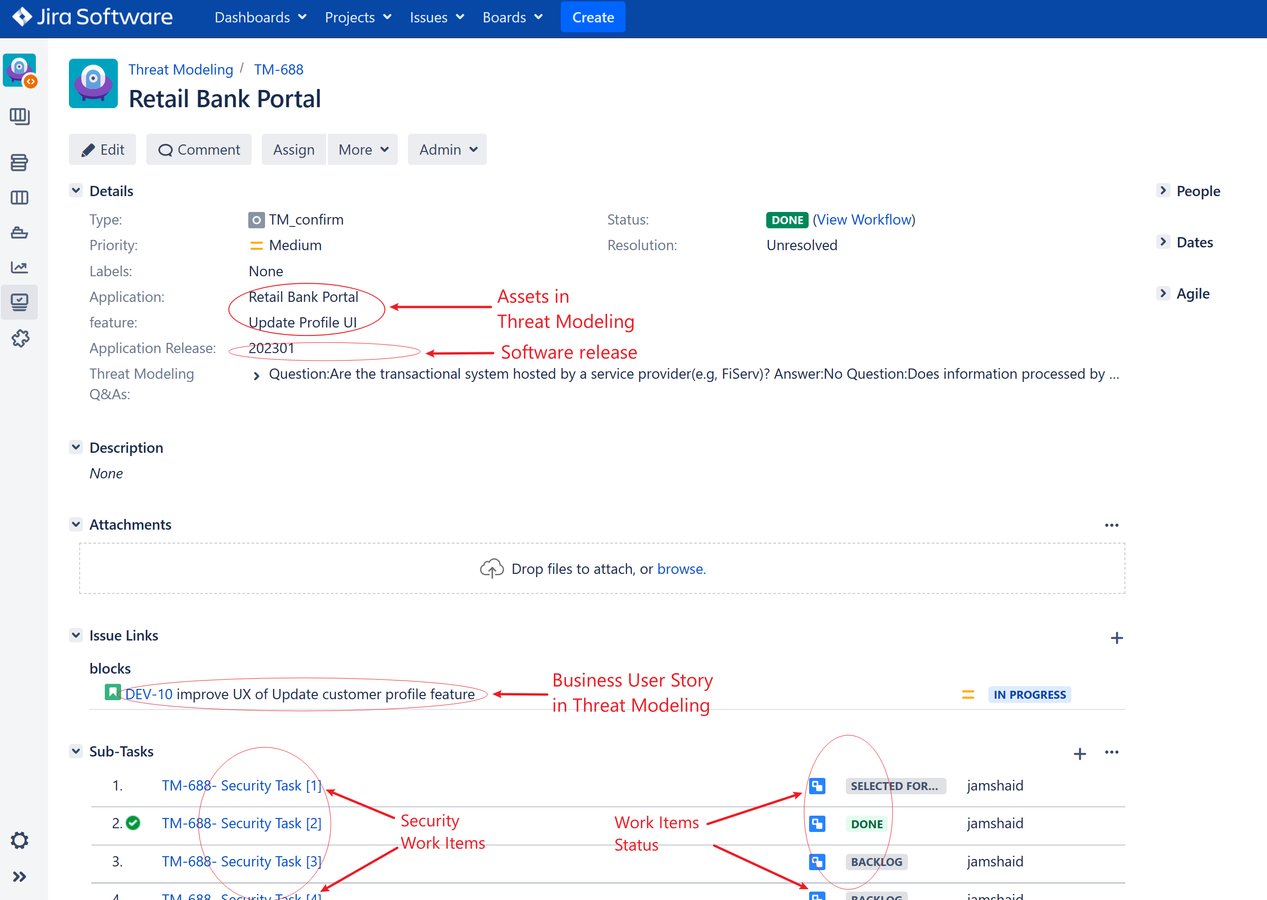This screenshot has height=900, width=1267.
Task: Open the boards icon in sidebar
Action: 20,117
